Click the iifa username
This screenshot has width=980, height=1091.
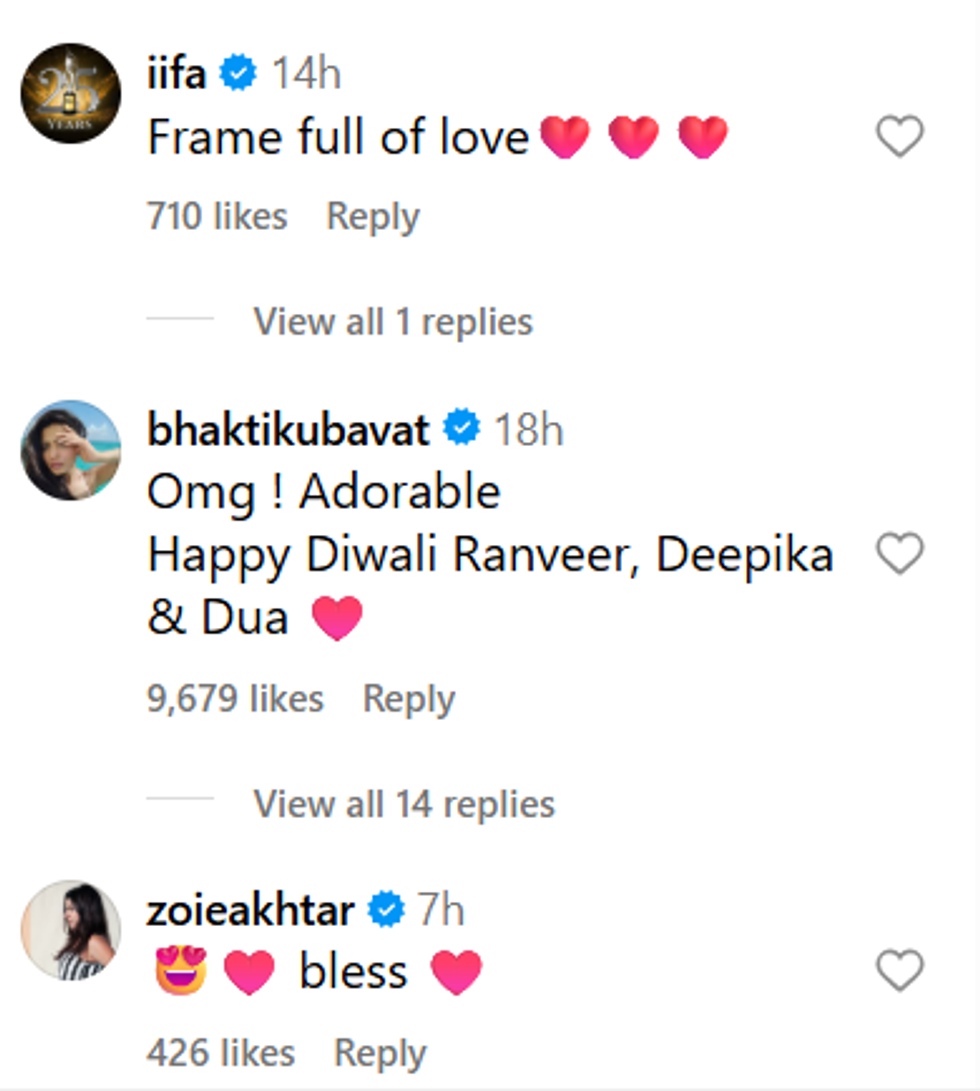177,75
